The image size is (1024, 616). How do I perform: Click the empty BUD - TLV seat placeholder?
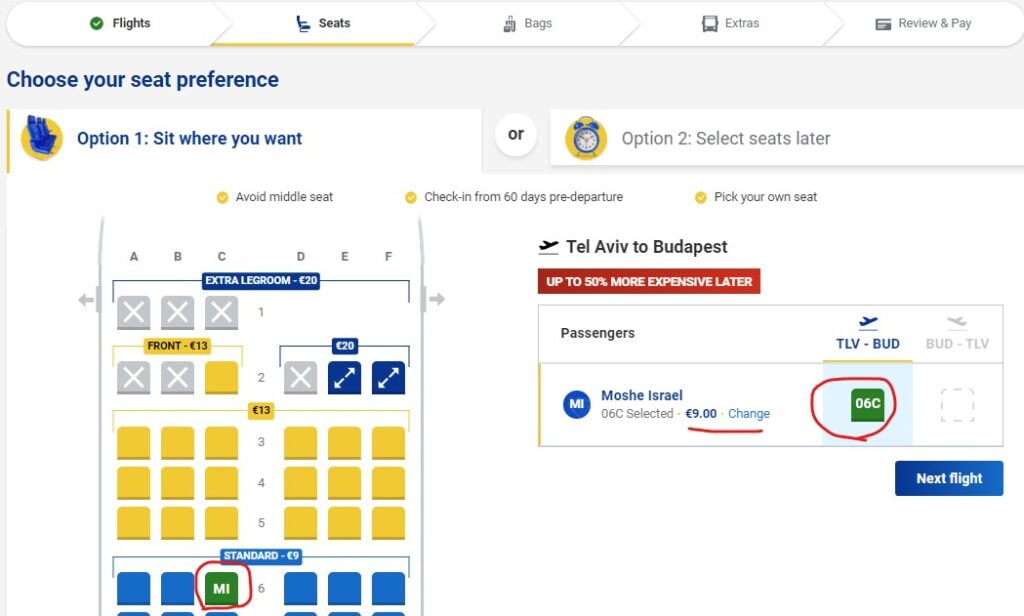tap(957, 405)
